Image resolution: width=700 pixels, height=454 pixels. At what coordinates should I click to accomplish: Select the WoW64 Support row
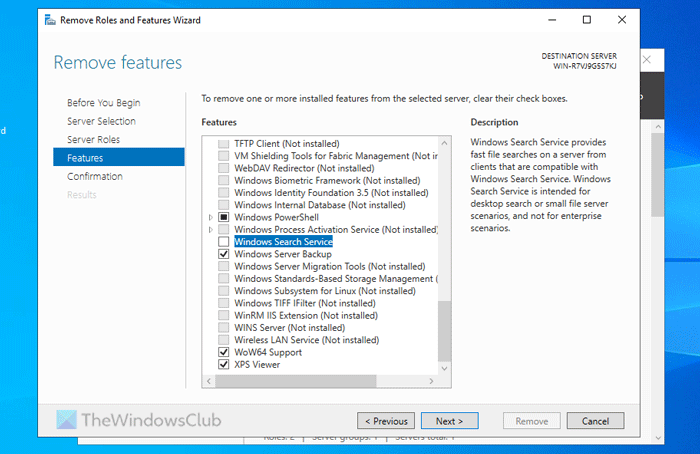pos(268,352)
